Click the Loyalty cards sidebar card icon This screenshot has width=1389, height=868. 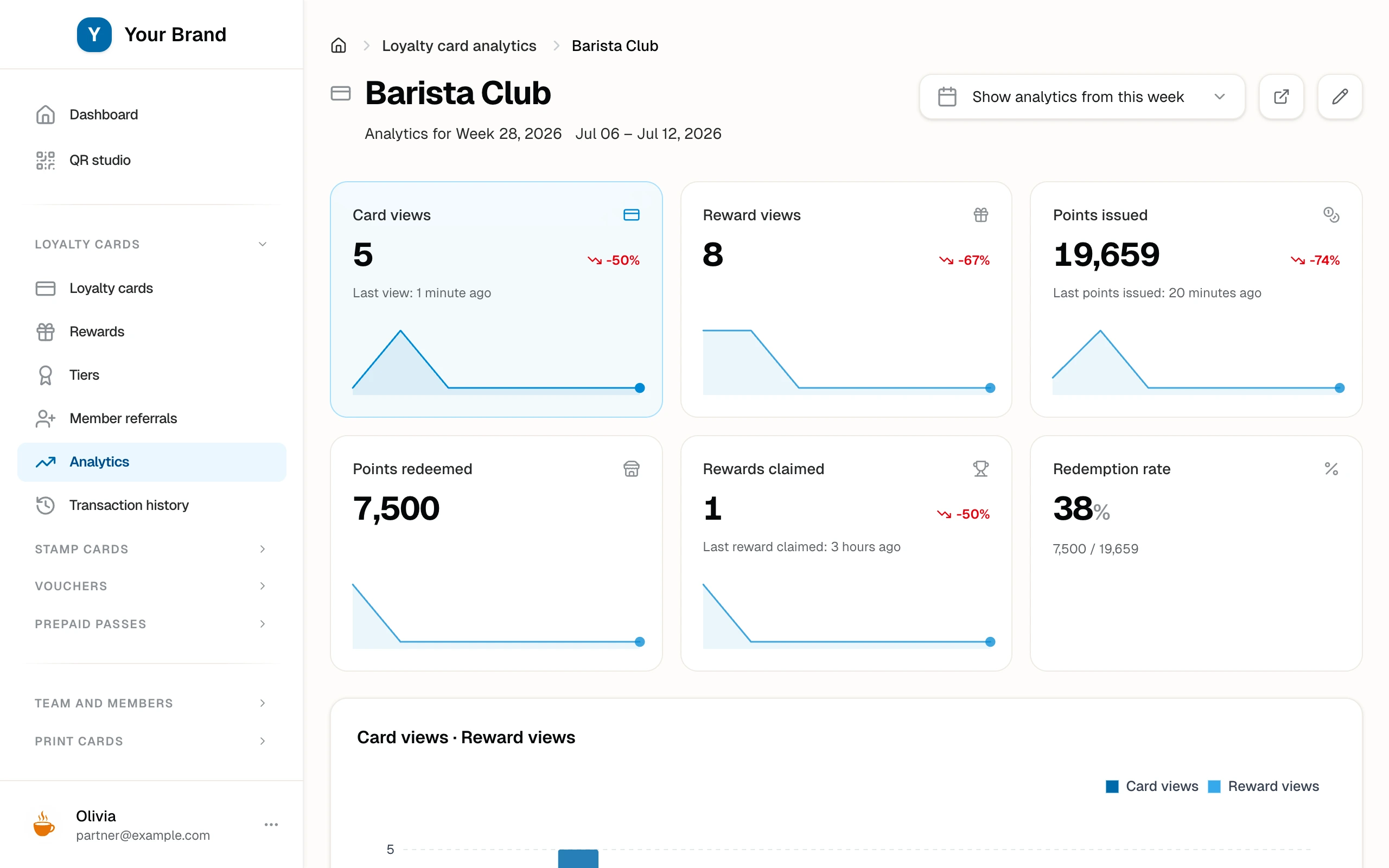[46, 288]
